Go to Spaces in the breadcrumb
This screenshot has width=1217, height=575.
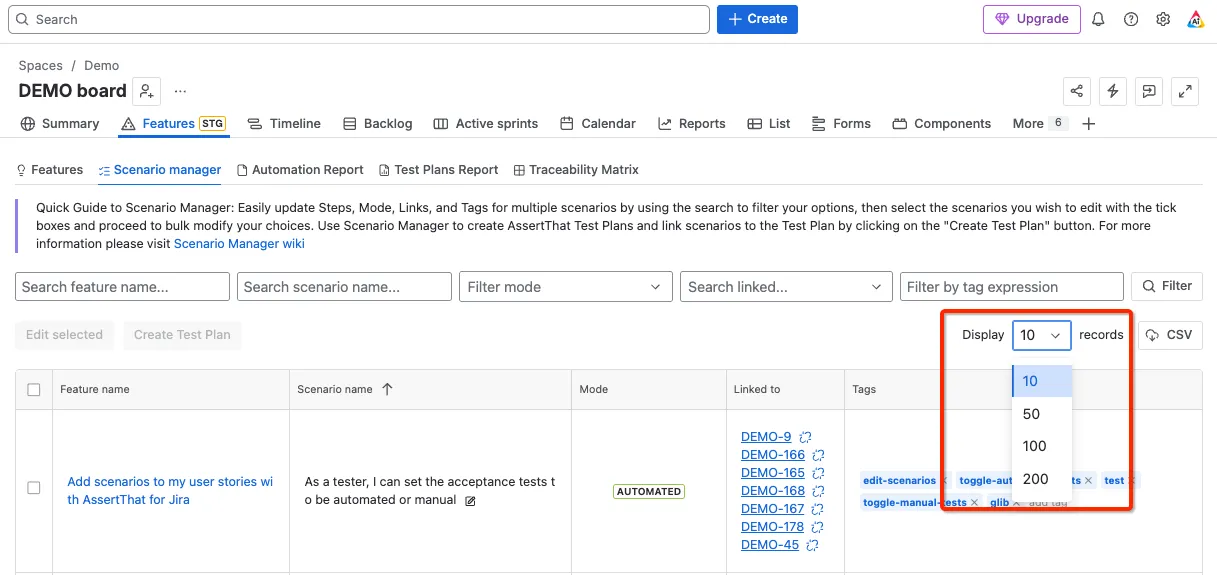[x=40, y=65]
